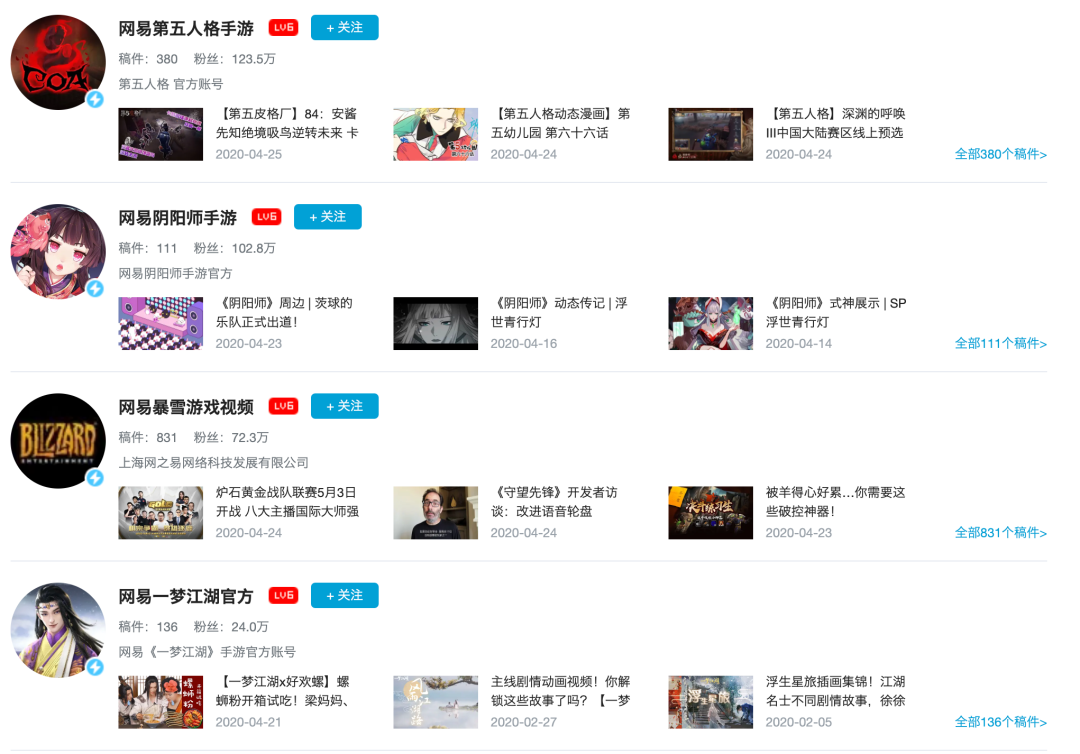Click 粉丝：123.5万 follower count
This screenshot has width=1080, height=754.
[234, 59]
